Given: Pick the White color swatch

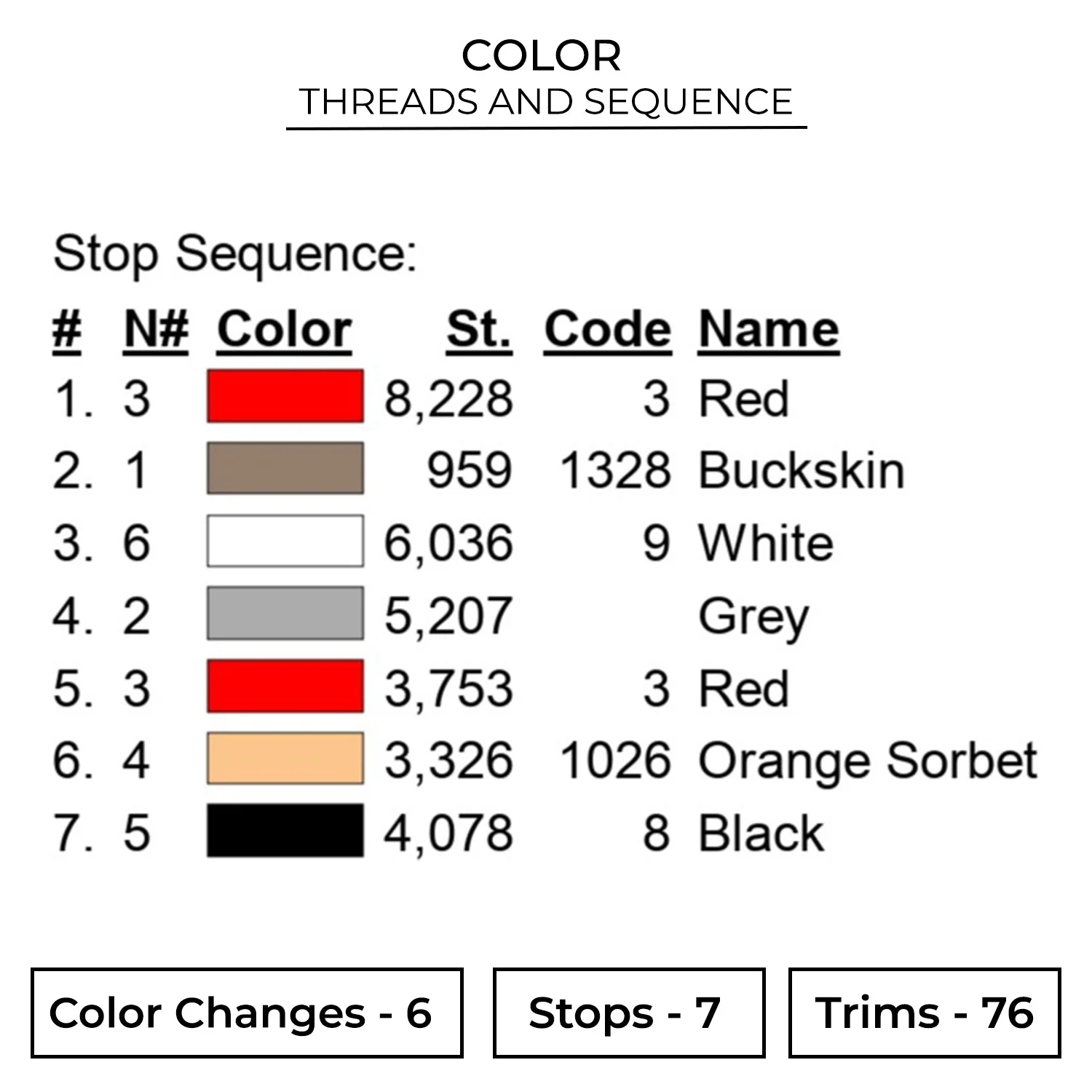Looking at the screenshot, I should 285,541.
